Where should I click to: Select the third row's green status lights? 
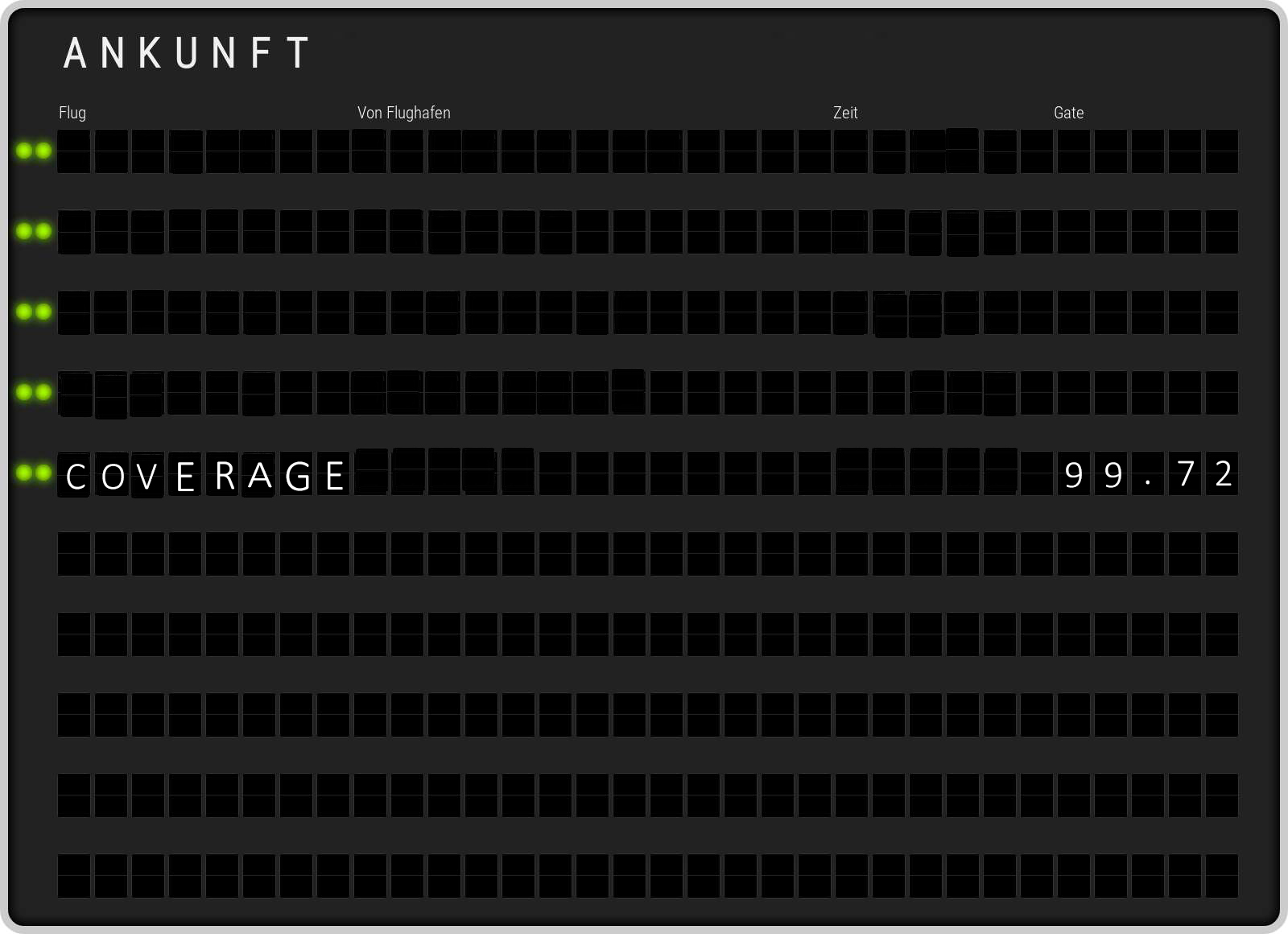[x=34, y=312]
